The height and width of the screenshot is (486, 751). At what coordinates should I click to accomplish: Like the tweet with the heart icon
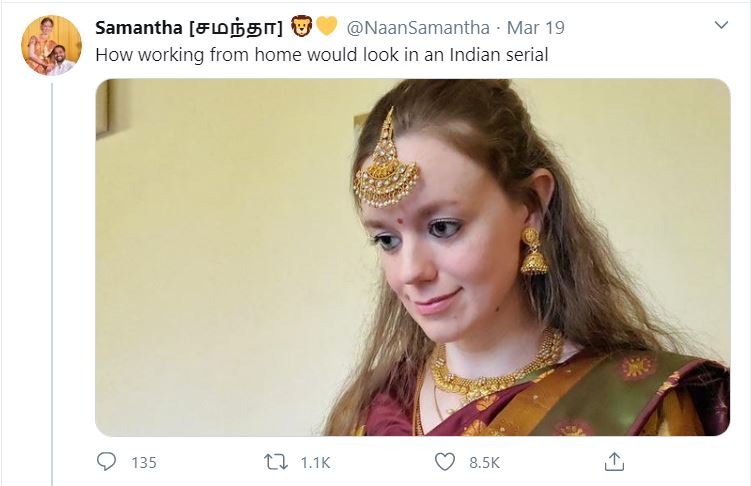[445, 461]
